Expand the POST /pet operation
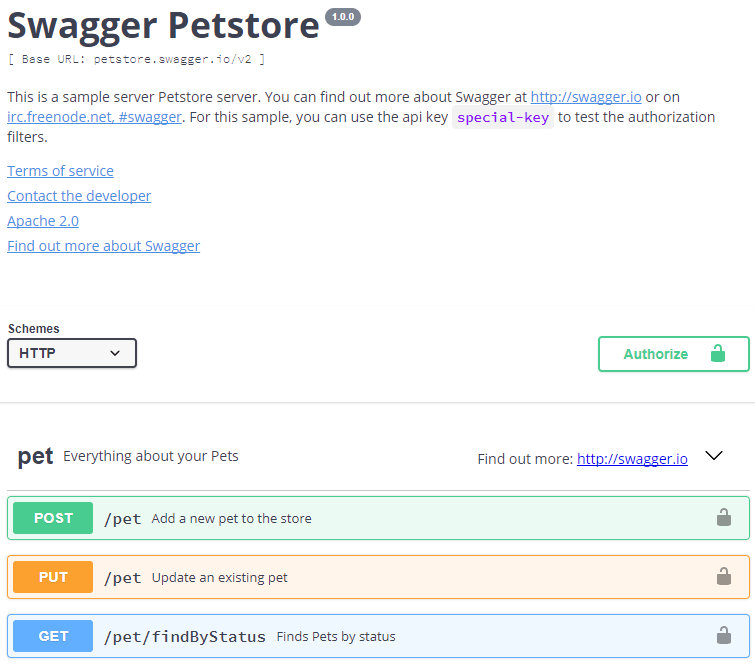755x668 pixels. coord(378,518)
